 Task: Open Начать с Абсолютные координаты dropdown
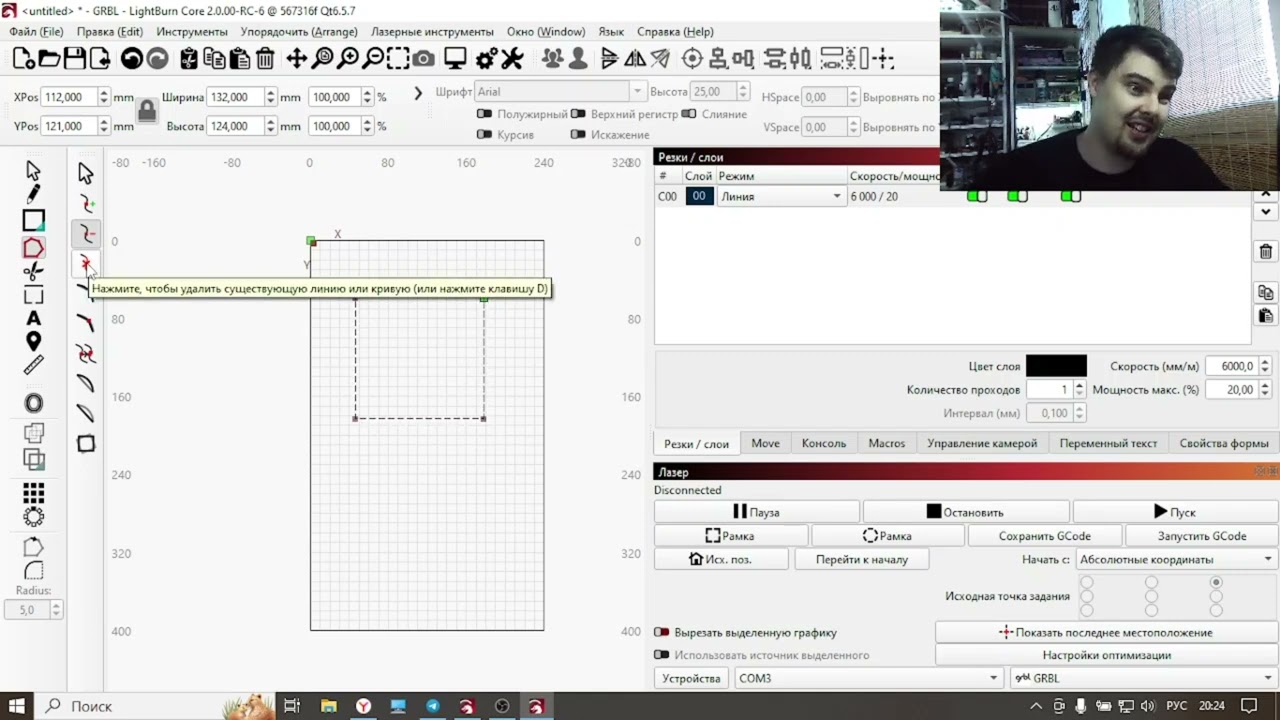[x=1176, y=559]
